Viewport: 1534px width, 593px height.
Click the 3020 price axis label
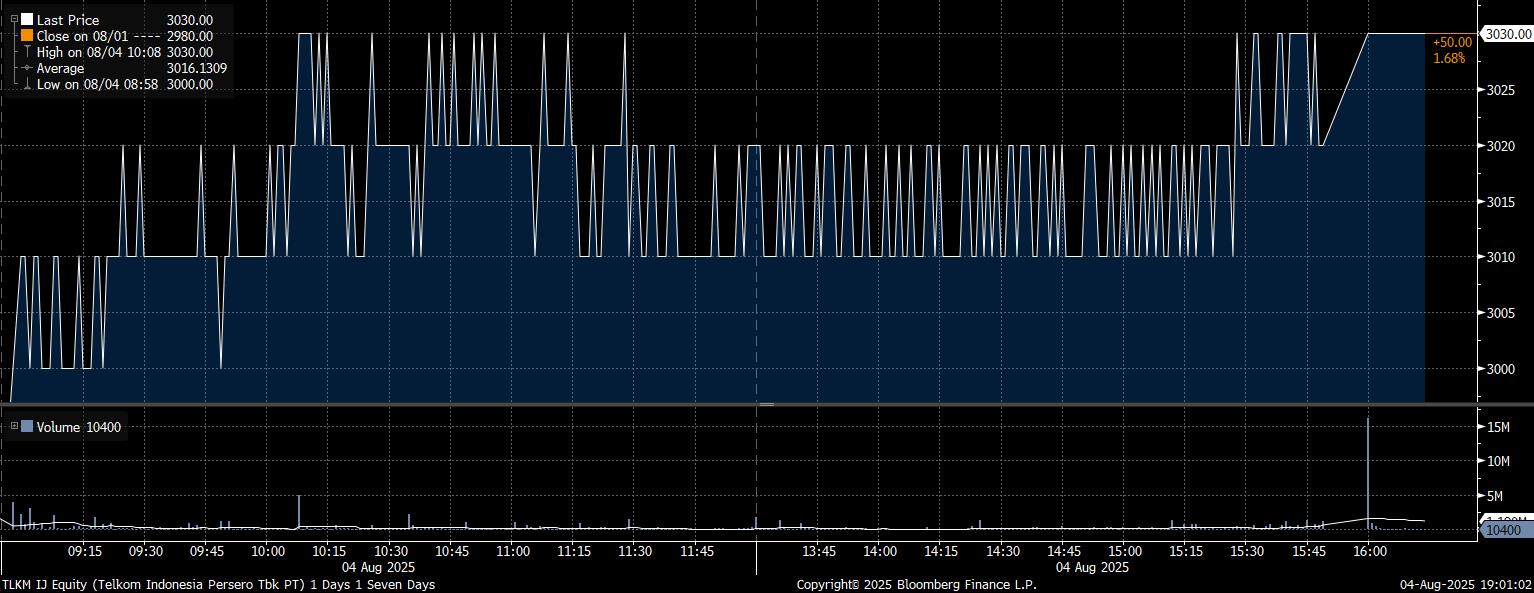(1503, 146)
